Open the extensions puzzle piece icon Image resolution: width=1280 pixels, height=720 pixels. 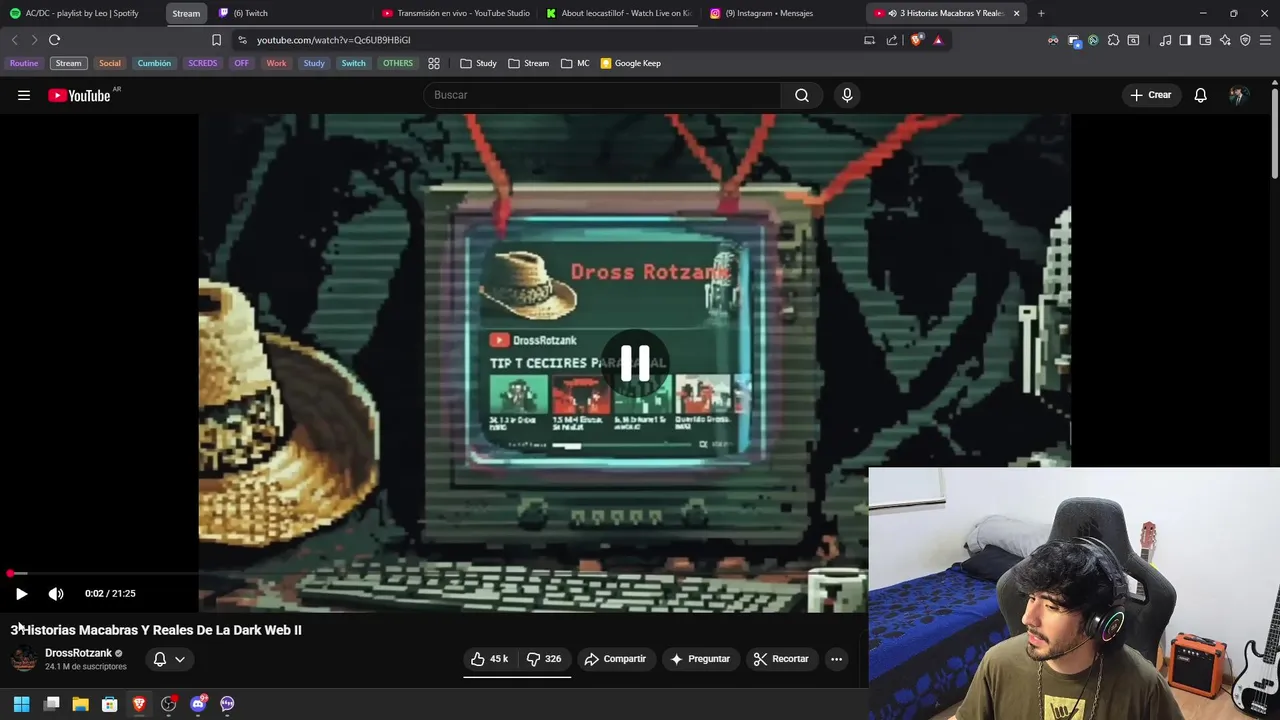coord(1113,40)
